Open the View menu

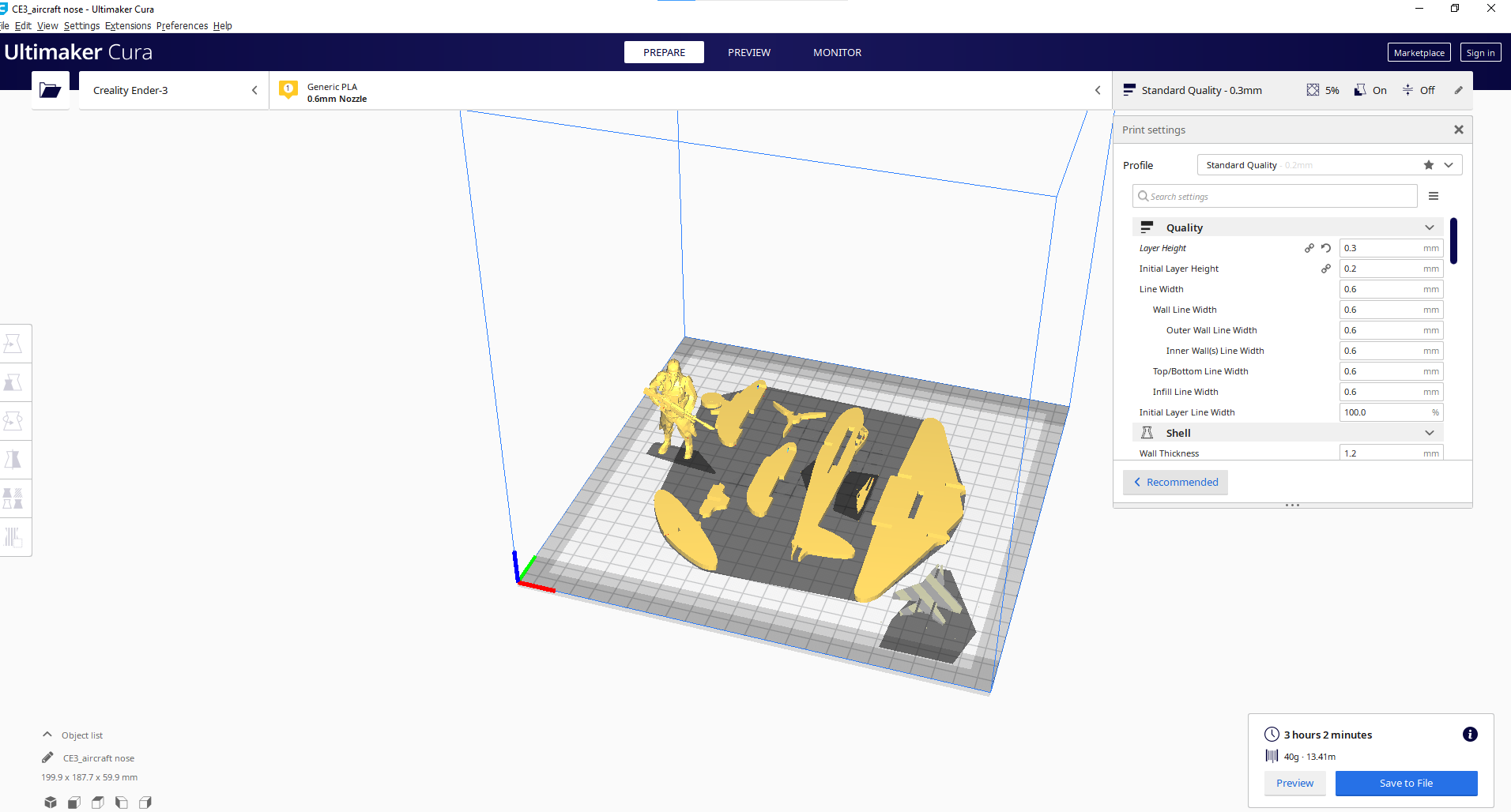click(47, 25)
